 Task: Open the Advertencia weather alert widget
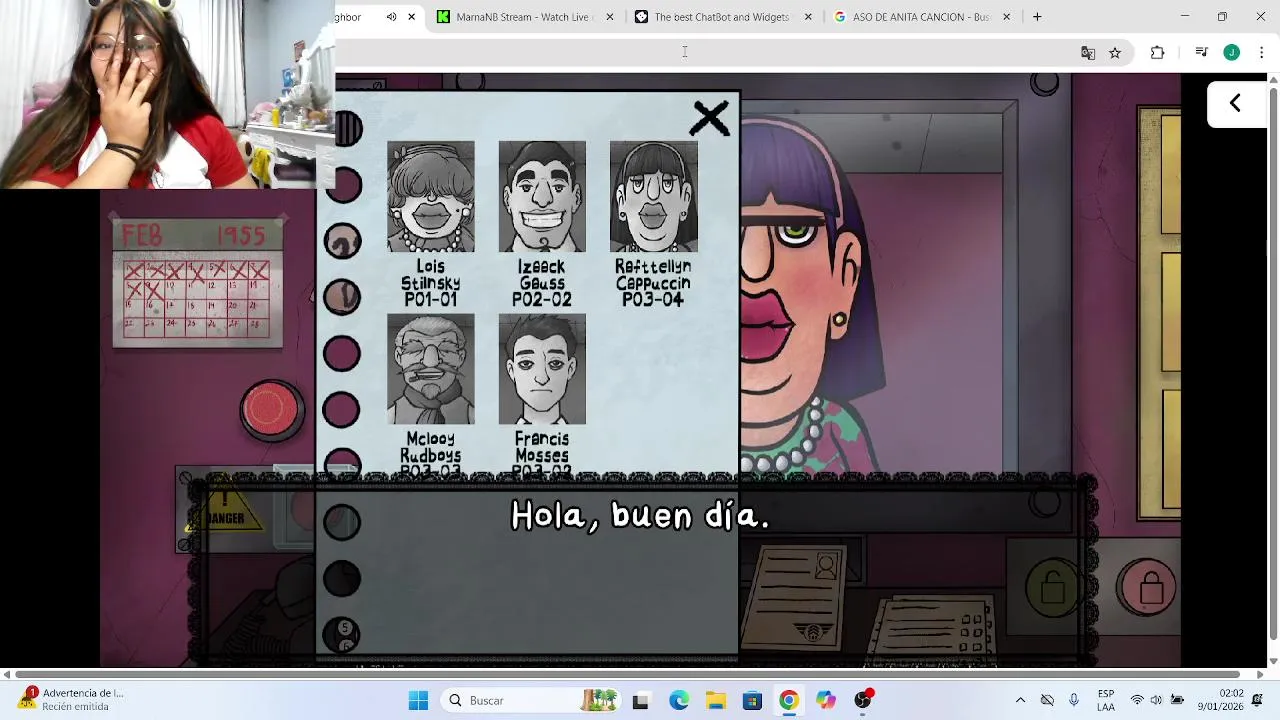coord(70,699)
